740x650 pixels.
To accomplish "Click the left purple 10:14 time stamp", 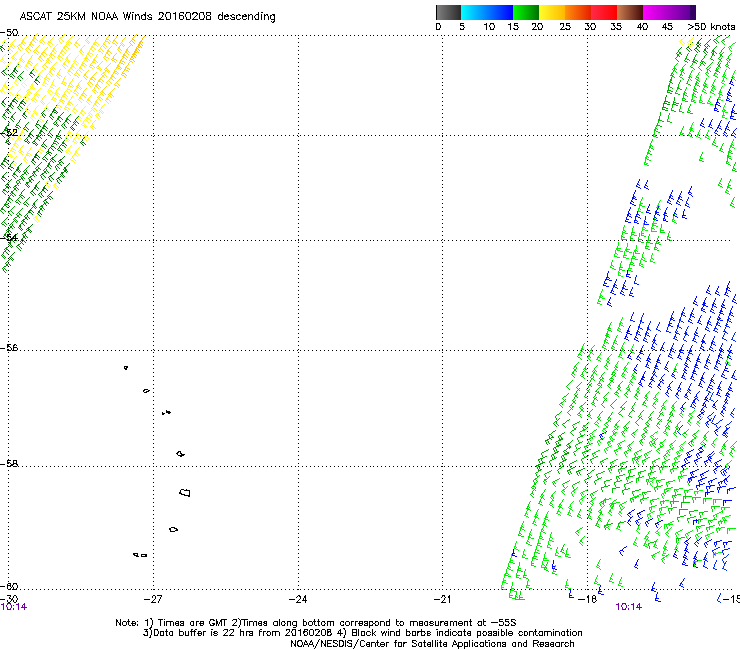I will [14, 607].
